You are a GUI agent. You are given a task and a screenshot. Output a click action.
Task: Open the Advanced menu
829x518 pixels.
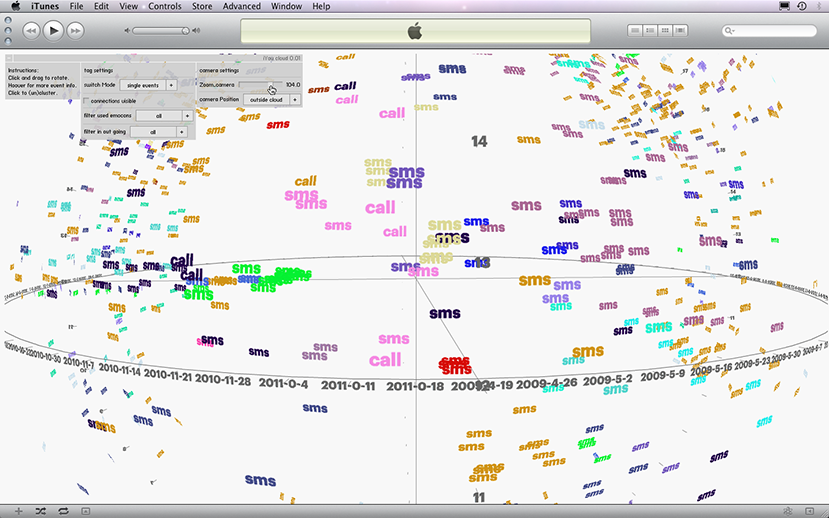click(241, 6)
